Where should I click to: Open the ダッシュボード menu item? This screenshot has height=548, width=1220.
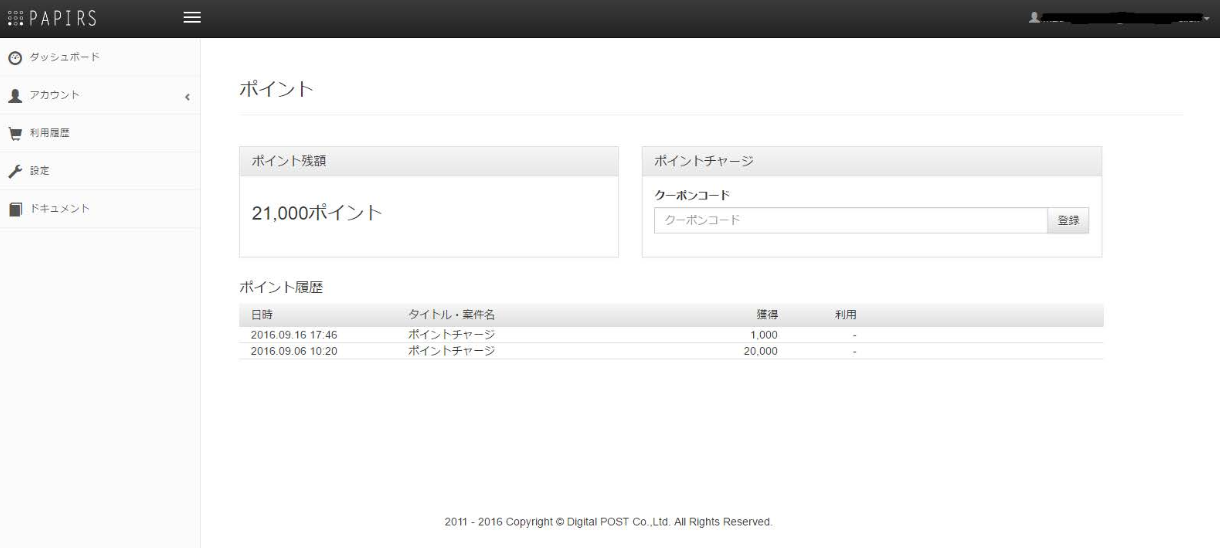click(65, 57)
